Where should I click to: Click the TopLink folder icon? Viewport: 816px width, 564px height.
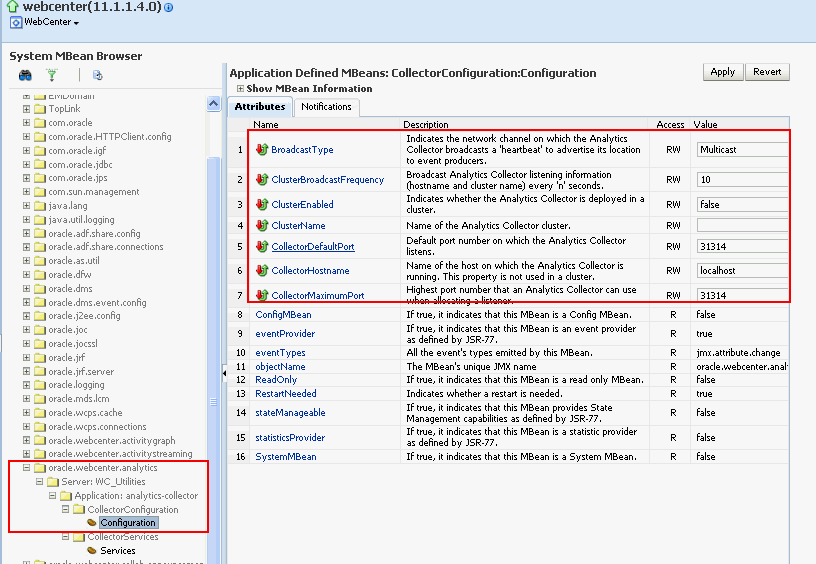pos(40,109)
